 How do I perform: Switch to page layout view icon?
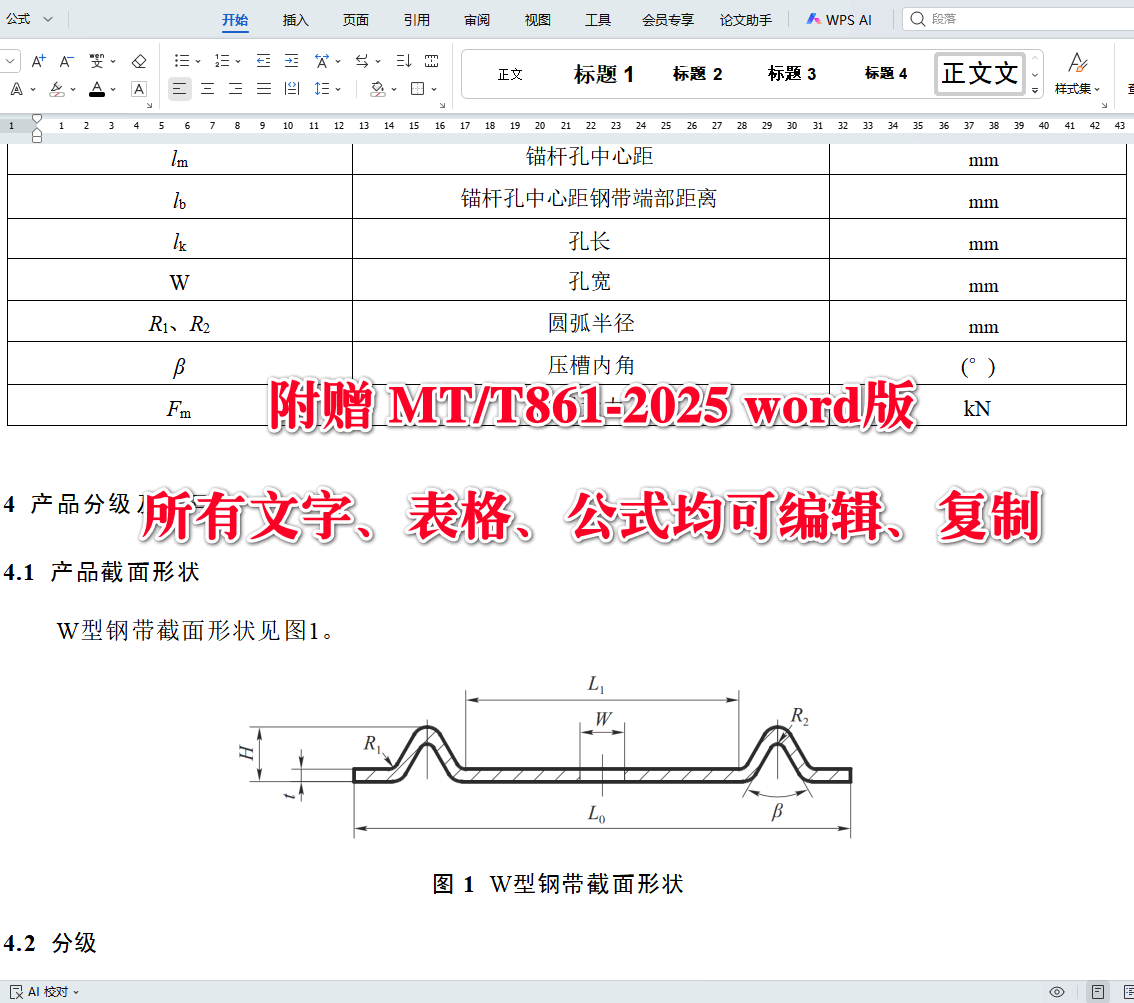point(1098,991)
